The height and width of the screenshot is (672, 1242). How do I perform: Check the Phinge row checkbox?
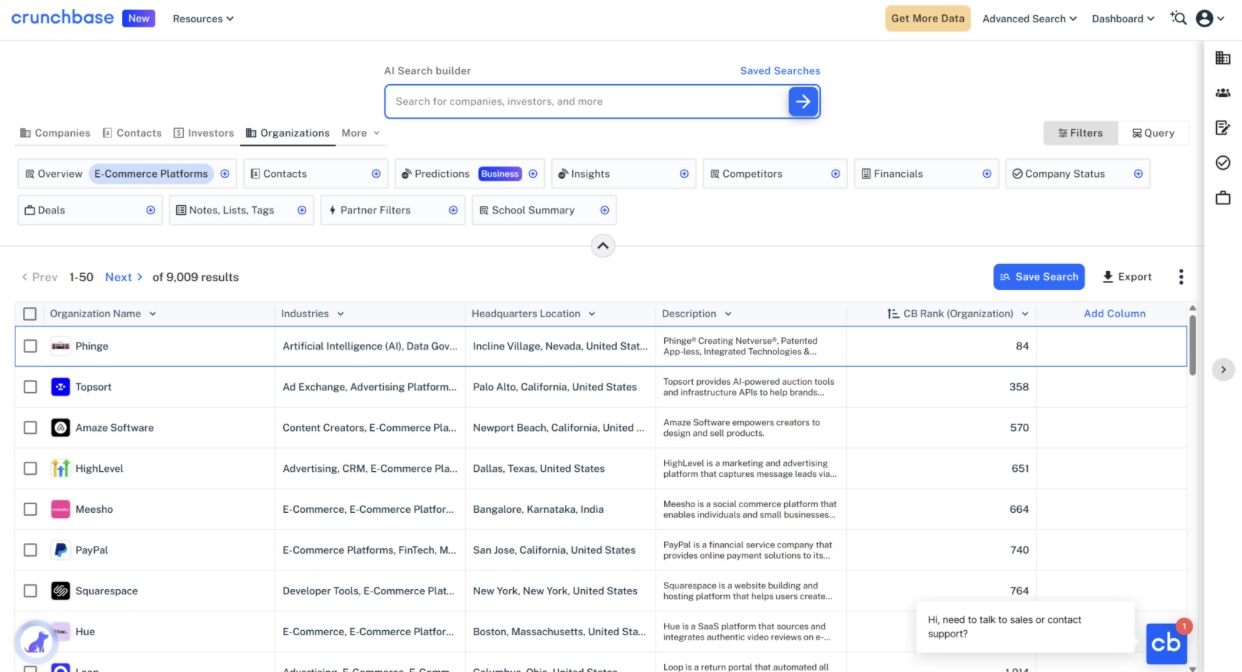coord(30,346)
